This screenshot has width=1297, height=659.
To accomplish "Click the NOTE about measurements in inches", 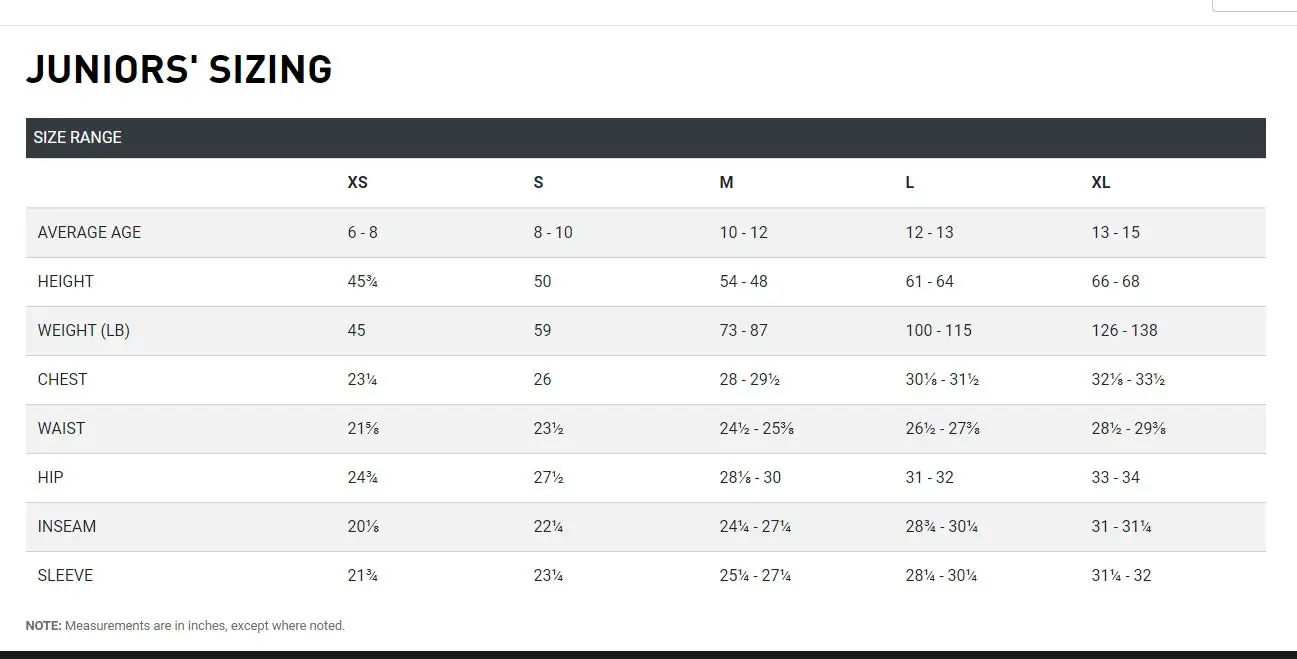I will pos(185,626).
